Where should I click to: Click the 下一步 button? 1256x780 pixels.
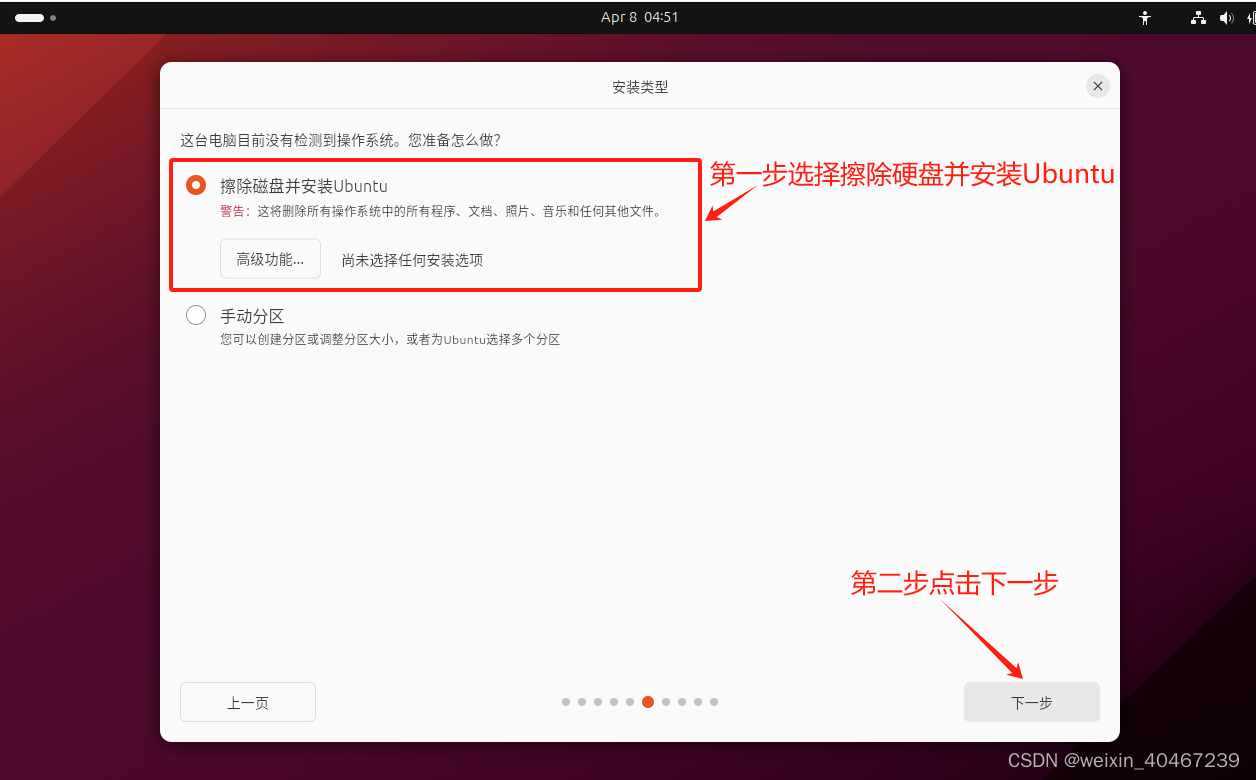click(1031, 702)
